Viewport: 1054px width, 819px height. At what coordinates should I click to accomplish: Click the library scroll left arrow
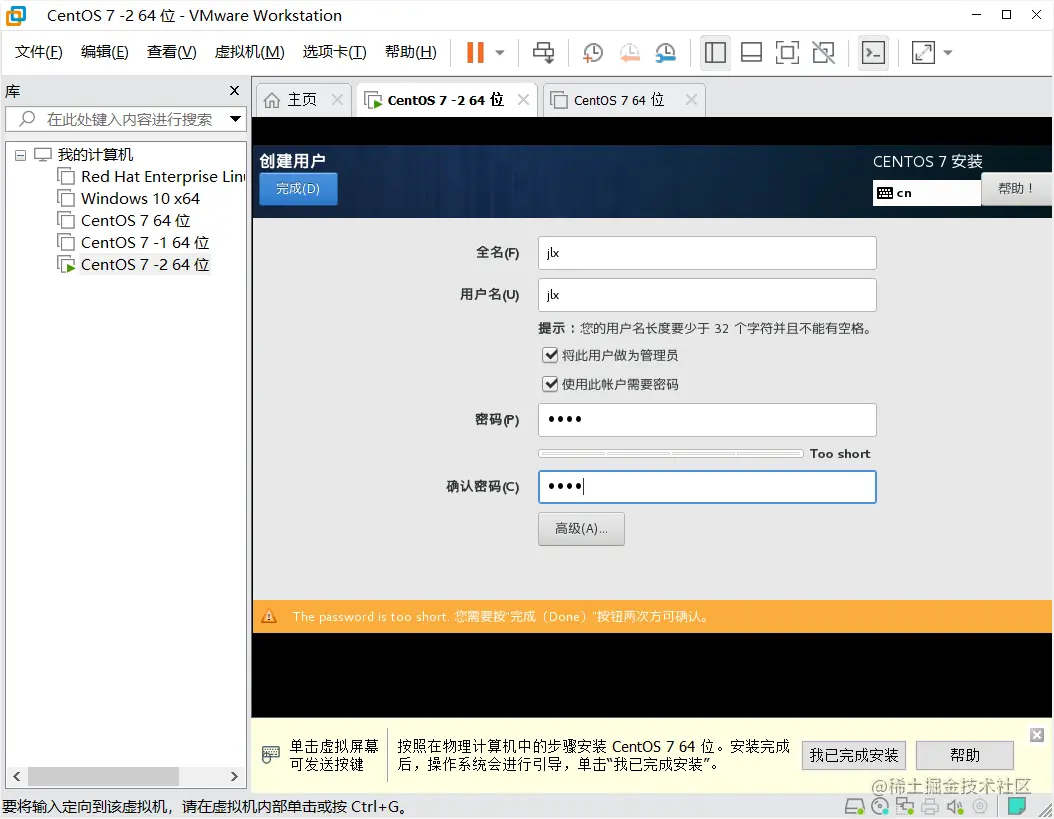(17, 776)
